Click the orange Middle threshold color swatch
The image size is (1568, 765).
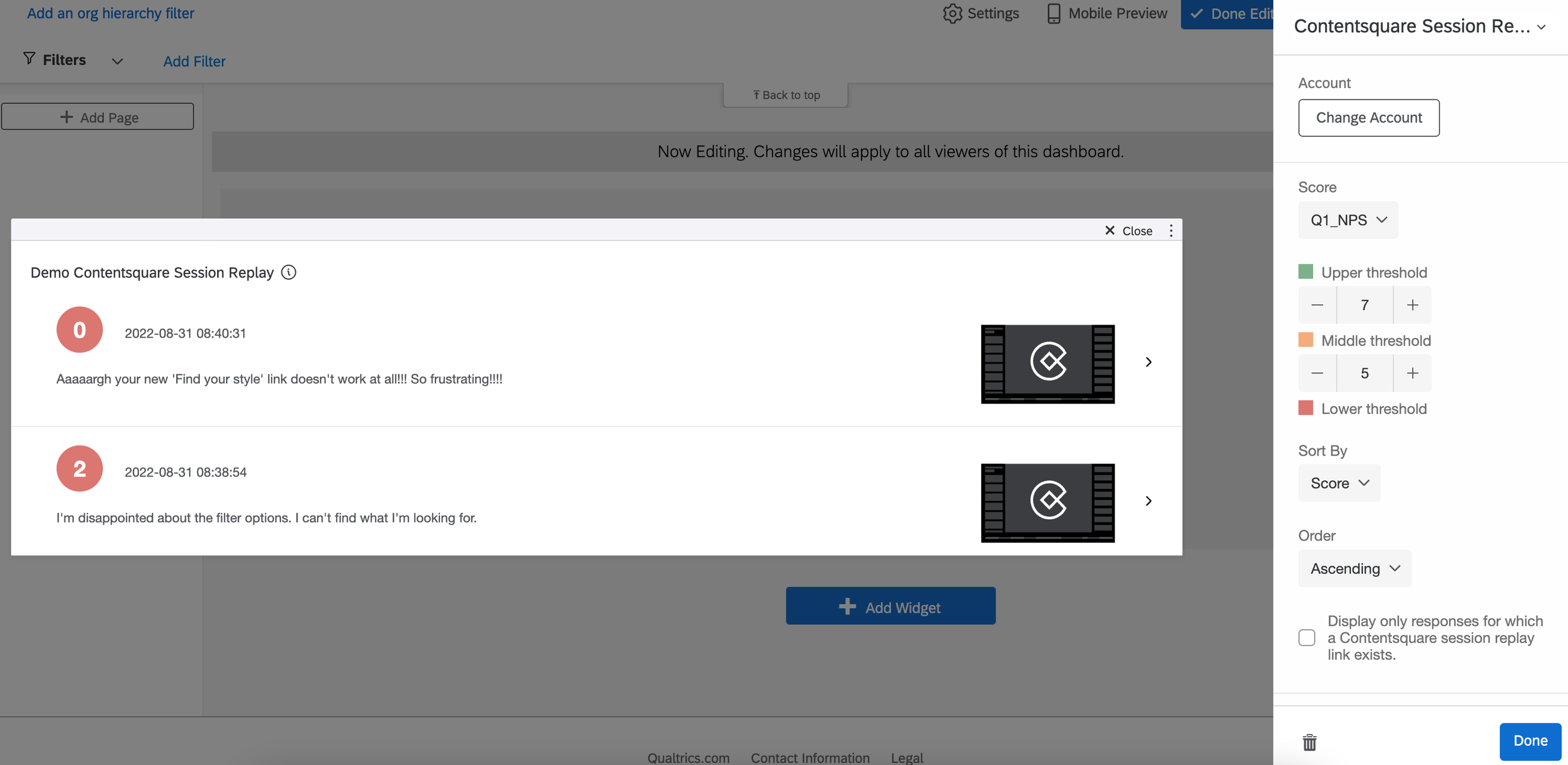point(1306,340)
